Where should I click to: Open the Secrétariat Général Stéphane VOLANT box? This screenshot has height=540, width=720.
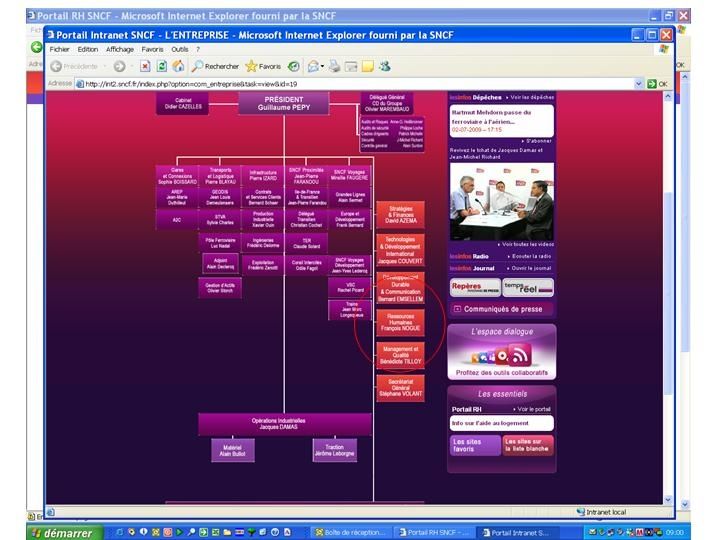click(400, 388)
